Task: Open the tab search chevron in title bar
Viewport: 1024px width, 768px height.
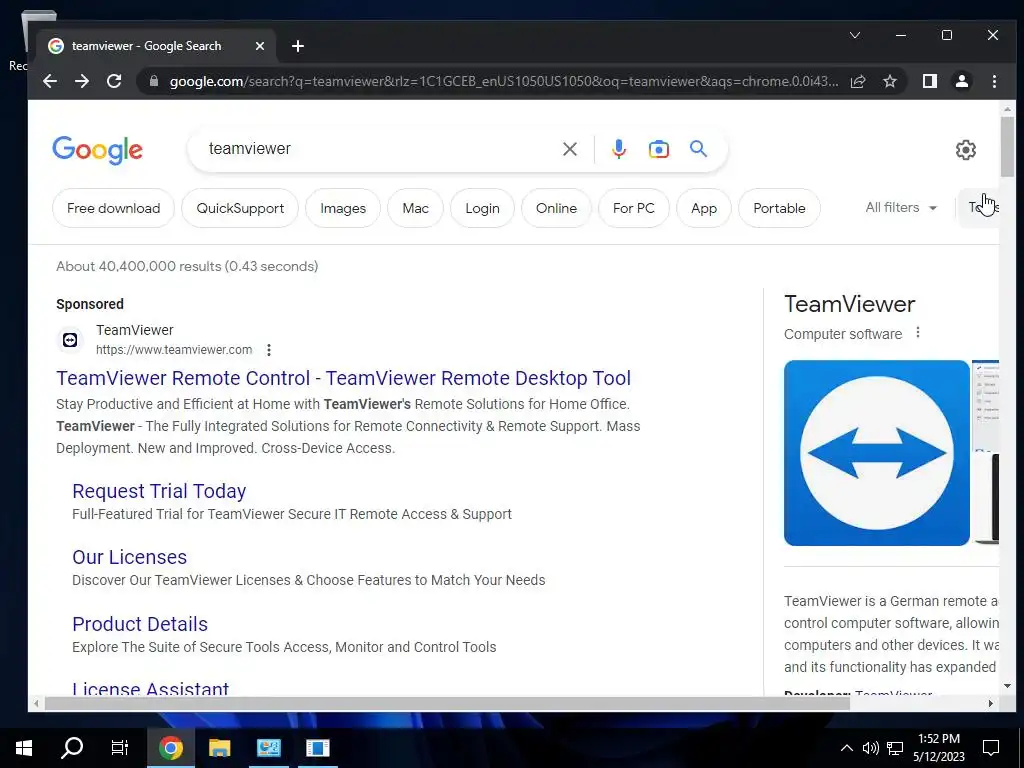Action: [855, 35]
